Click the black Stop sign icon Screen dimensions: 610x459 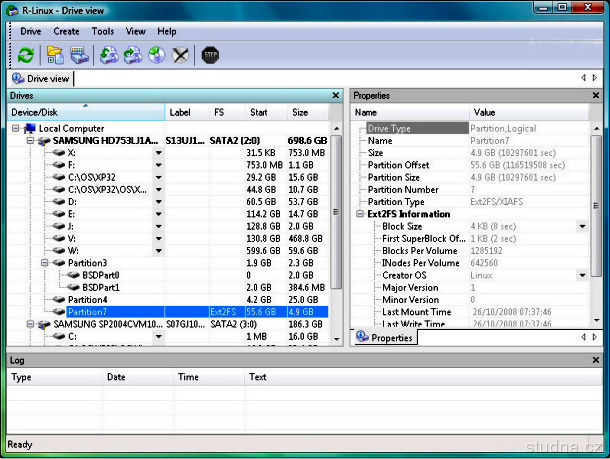pyautogui.click(x=210, y=55)
